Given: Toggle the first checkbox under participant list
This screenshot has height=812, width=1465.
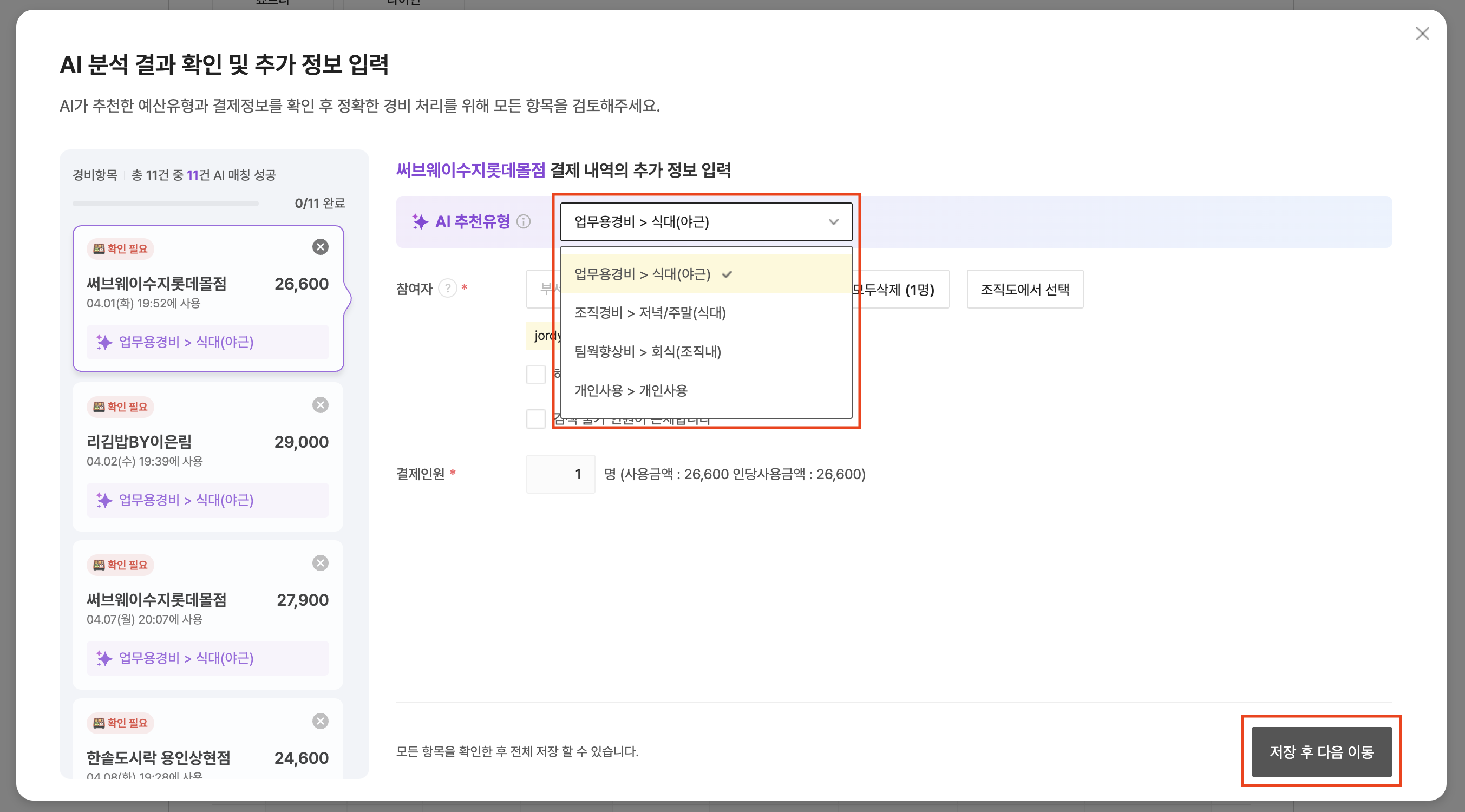Looking at the screenshot, I should coord(536,375).
